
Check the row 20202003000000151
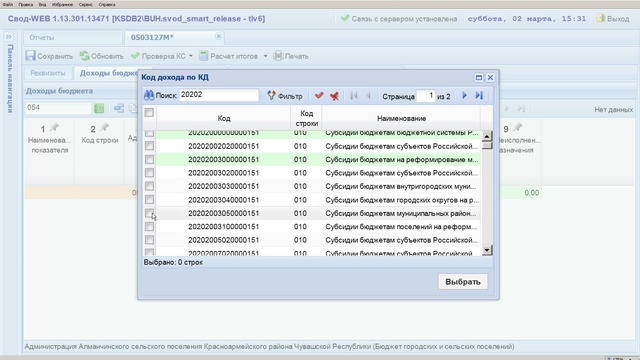point(149,159)
